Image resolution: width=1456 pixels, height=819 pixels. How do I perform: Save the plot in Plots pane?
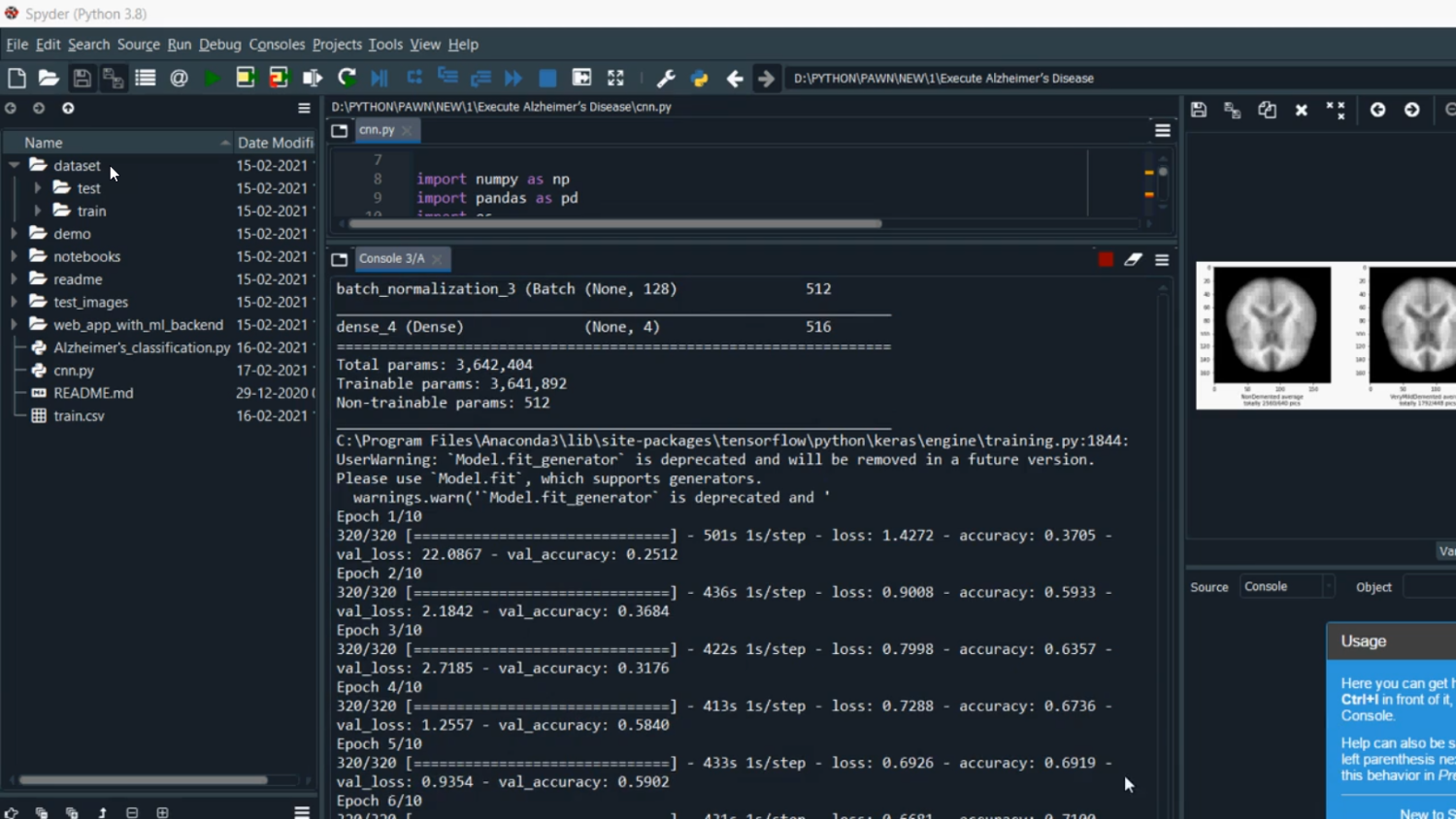[1199, 111]
